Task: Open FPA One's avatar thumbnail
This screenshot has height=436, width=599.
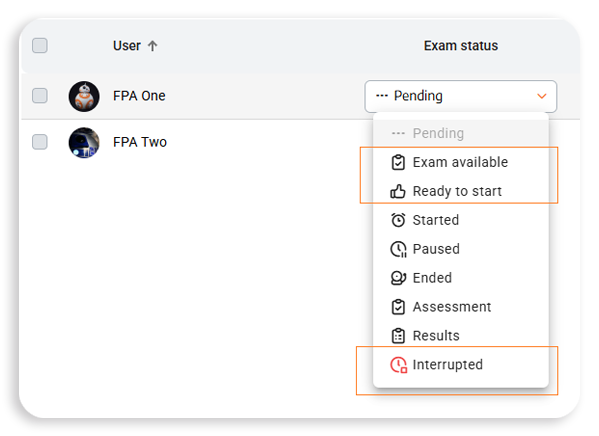Action: click(84, 96)
